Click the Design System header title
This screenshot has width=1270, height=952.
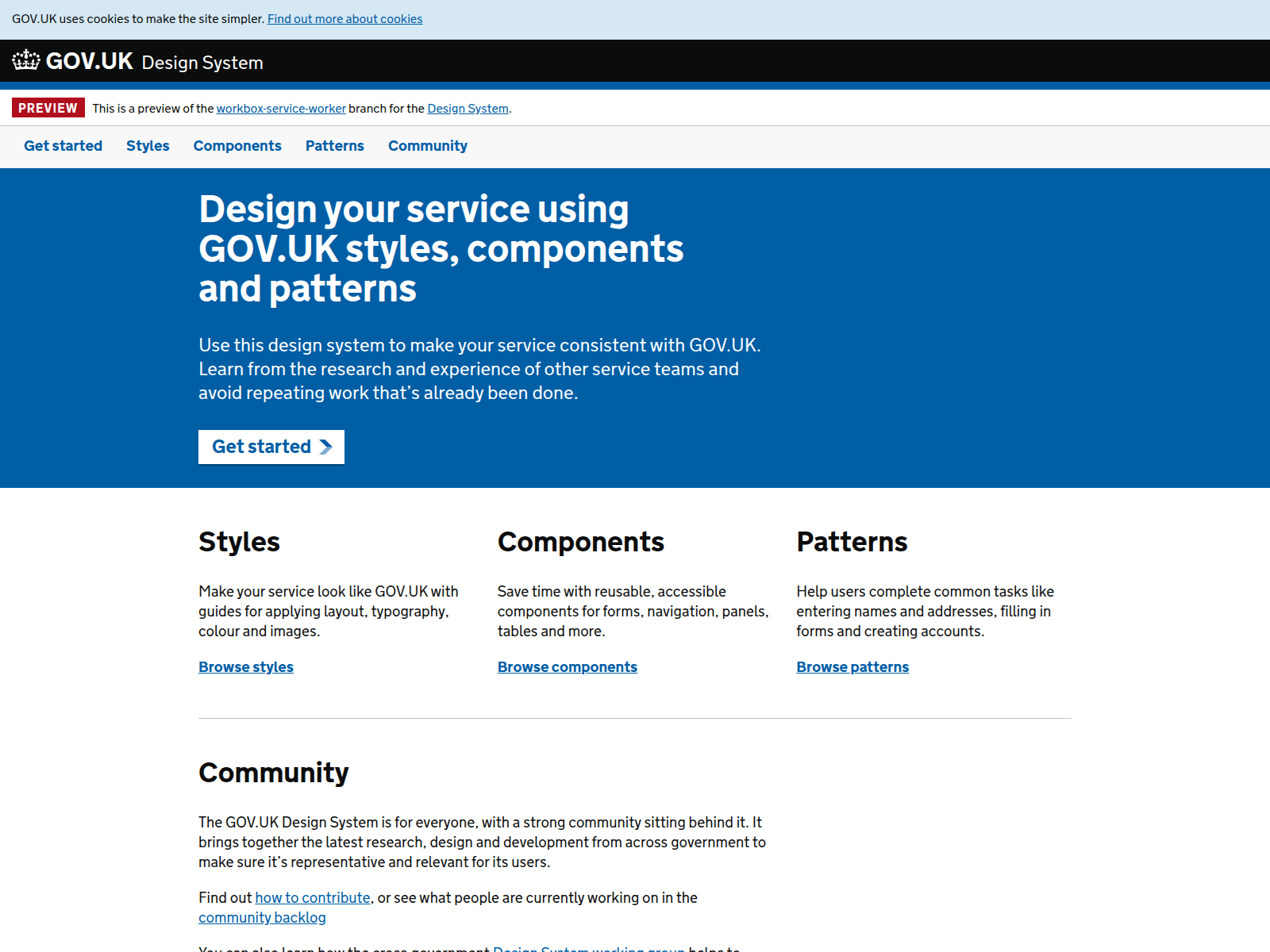(x=202, y=63)
